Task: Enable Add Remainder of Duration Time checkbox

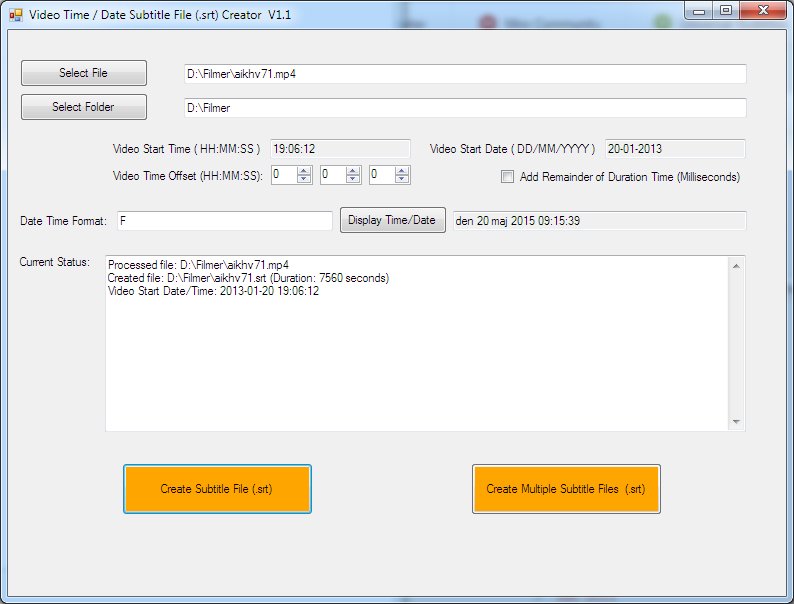Action: (x=507, y=177)
